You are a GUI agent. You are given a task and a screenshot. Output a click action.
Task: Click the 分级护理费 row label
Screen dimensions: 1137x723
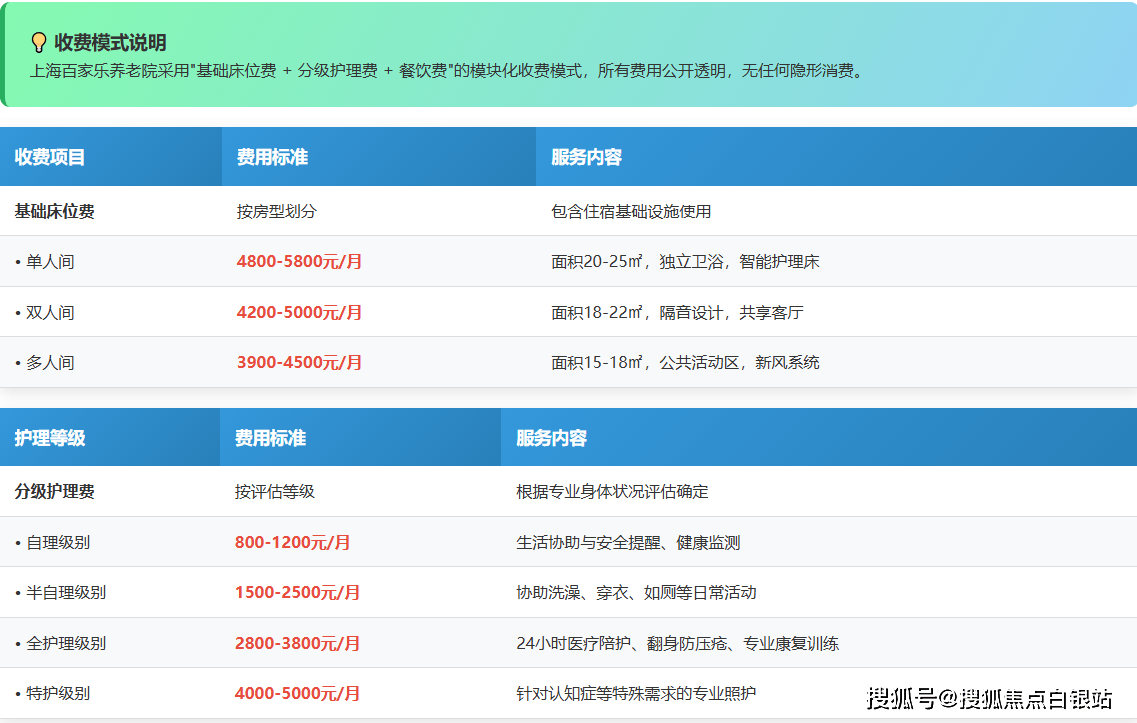point(55,492)
